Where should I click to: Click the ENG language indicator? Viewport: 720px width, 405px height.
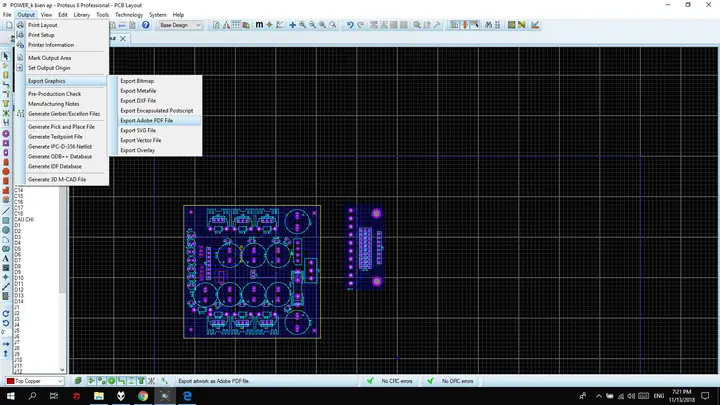(x=659, y=396)
